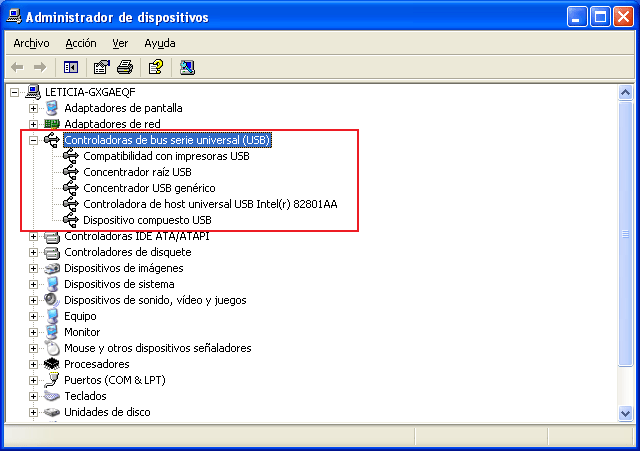The height and width of the screenshot is (451, 640).
Task: Open the Ayuda menu
Action: [160, 43]
